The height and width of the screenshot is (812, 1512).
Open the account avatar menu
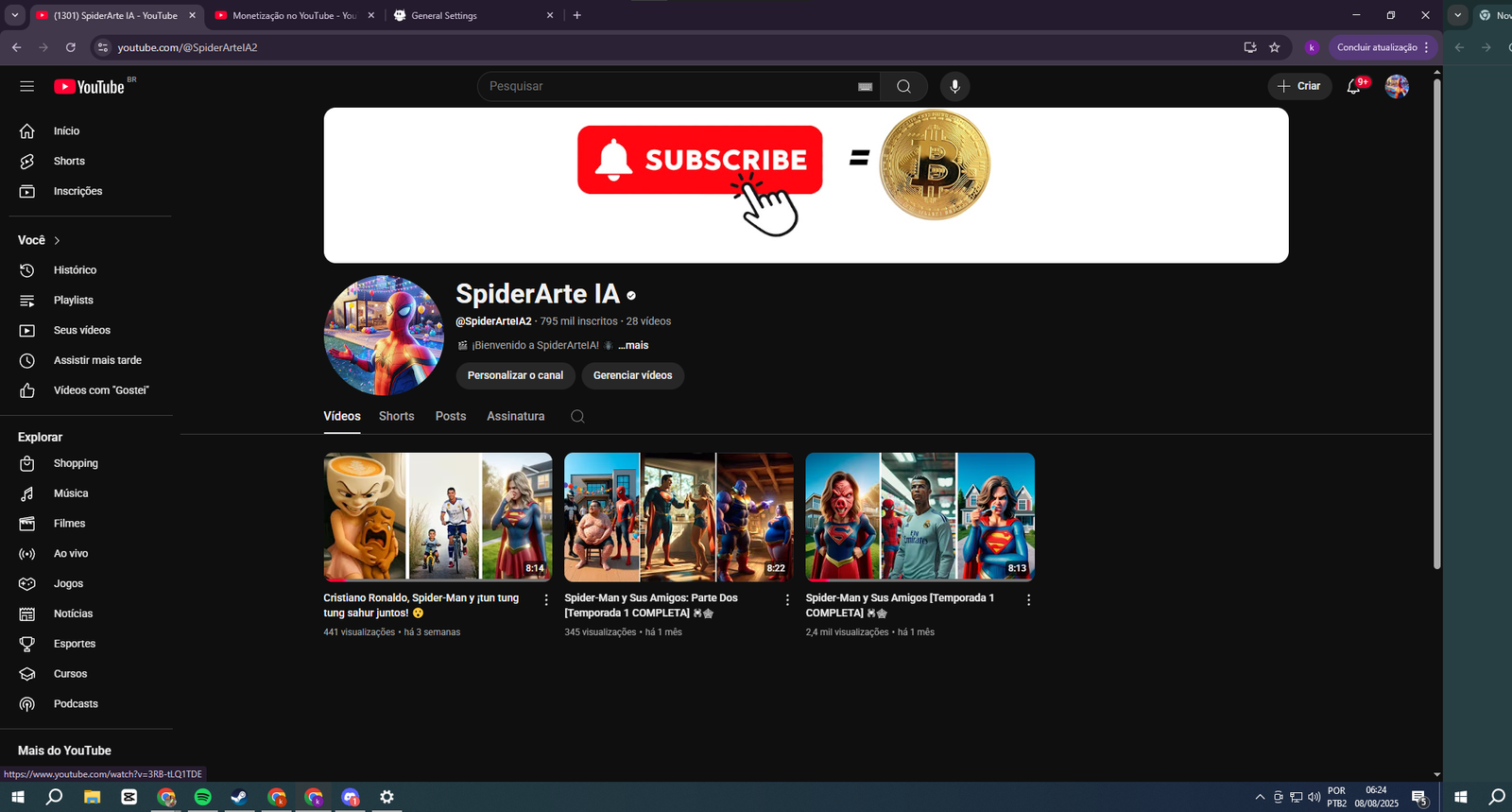click(1397, 86)
